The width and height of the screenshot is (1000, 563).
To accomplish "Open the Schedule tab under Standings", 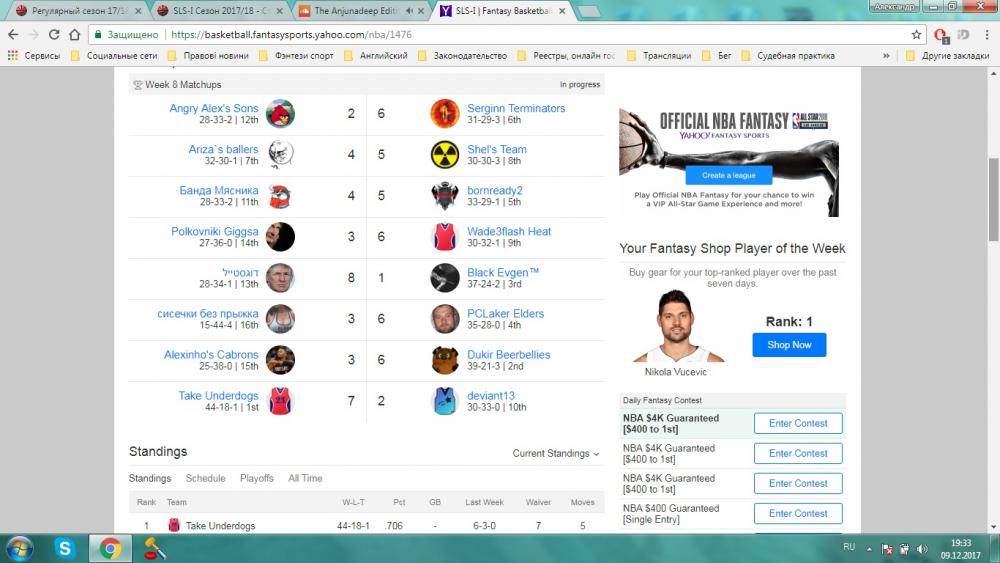I will click(205, 478).
